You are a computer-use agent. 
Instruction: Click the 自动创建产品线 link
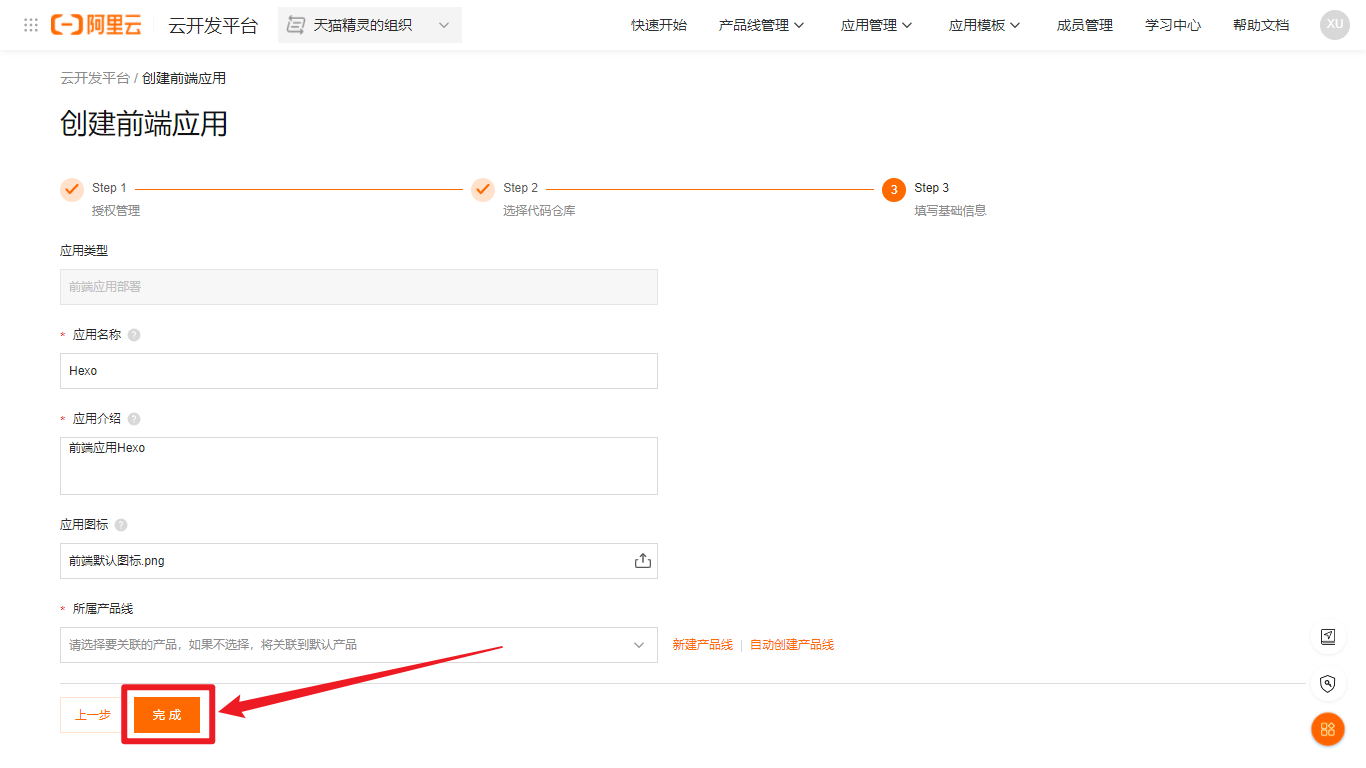[x=792, y=645]
